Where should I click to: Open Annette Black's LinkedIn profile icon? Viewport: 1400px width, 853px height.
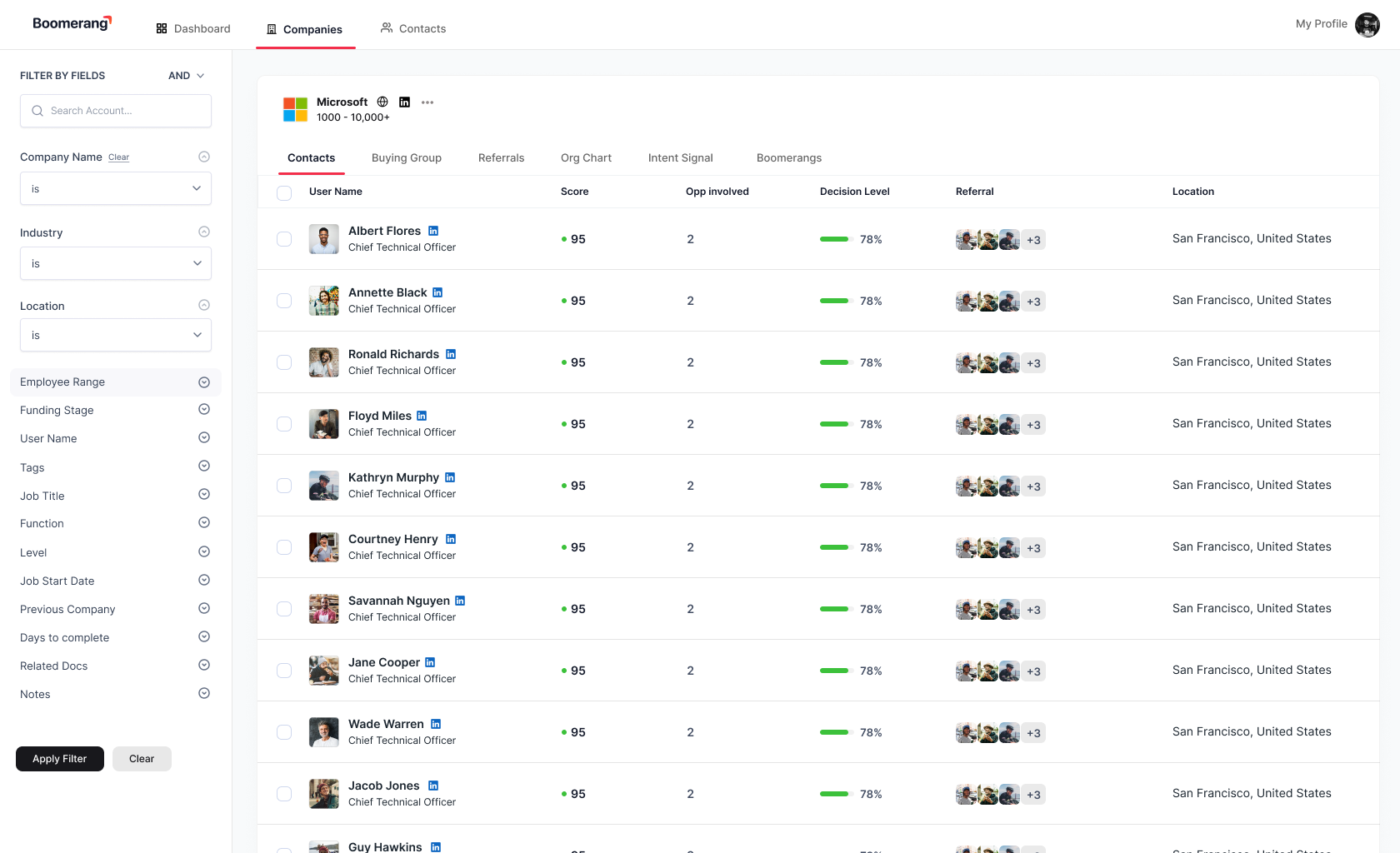[x=437, y=292]
